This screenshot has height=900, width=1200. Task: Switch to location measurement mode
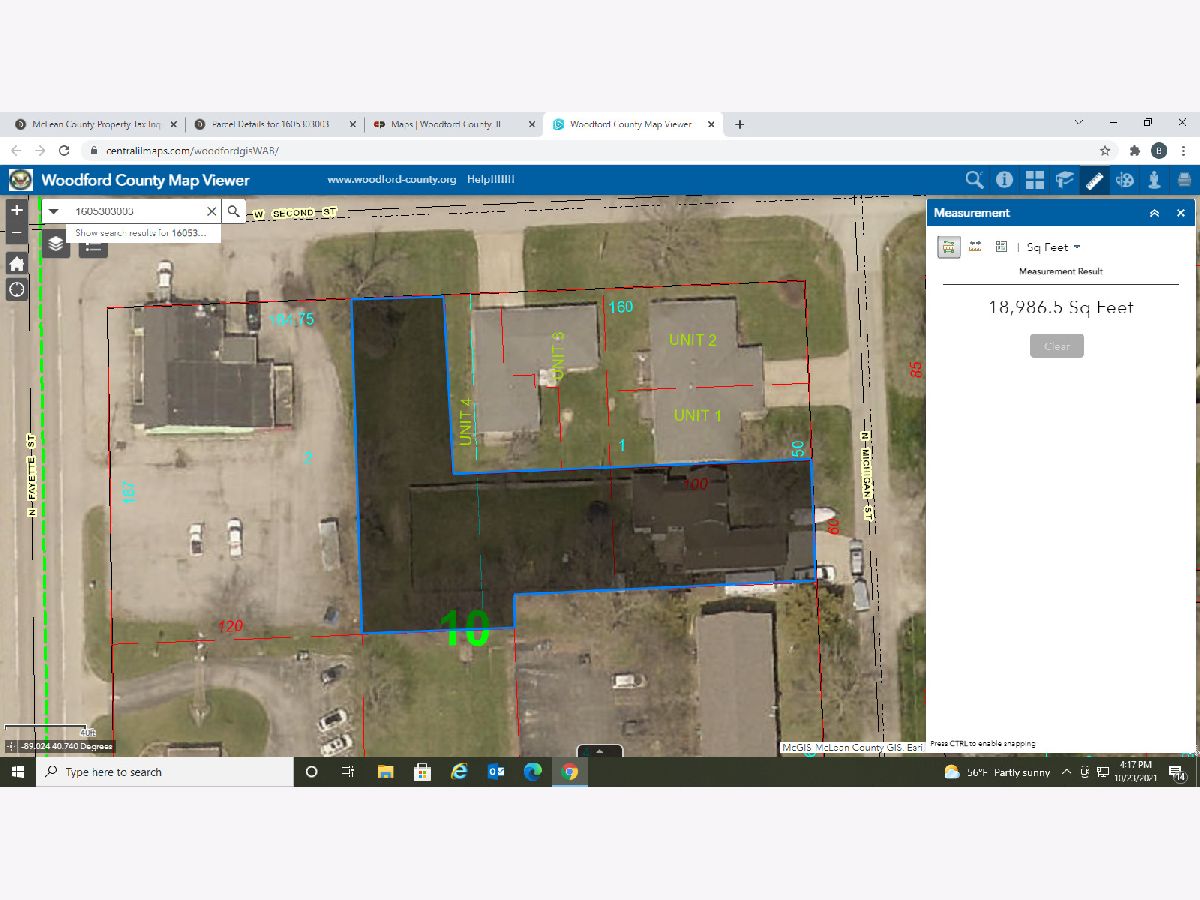click(x=1001, y=247)
